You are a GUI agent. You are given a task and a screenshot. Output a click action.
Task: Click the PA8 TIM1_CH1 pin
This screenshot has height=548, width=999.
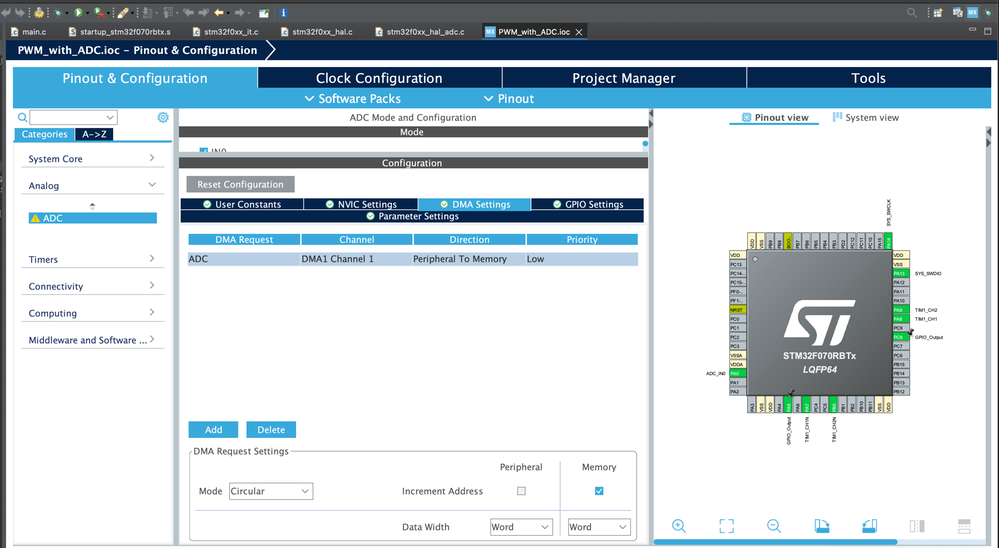(x=900, y=319)
